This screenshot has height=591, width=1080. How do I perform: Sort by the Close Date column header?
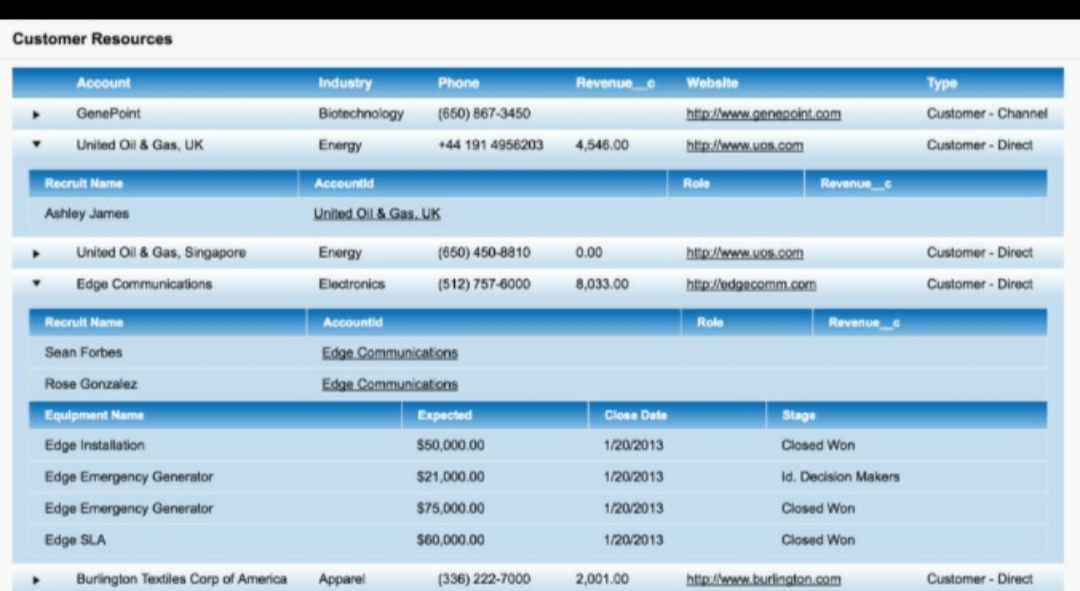635,415
